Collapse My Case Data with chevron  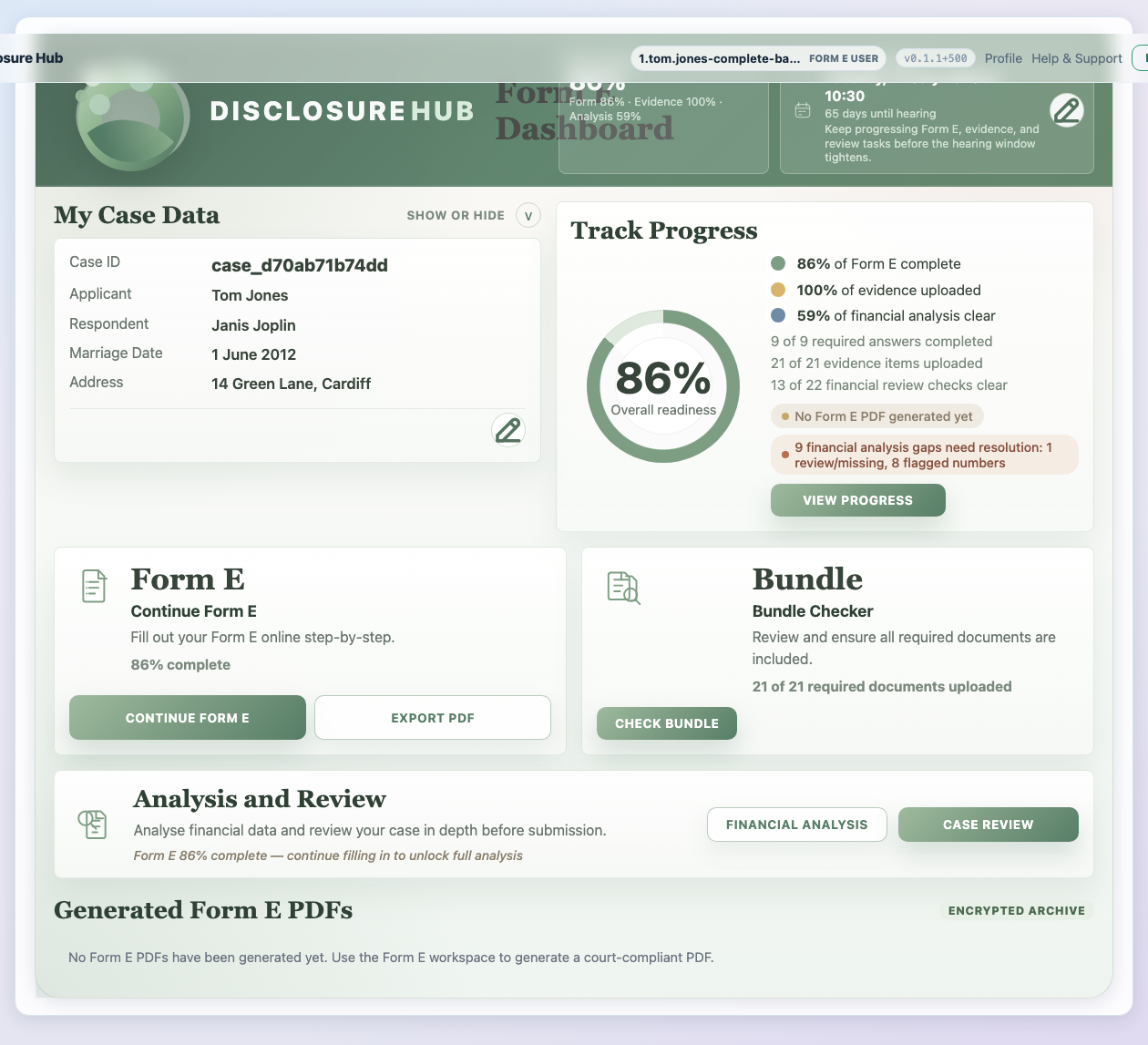coord(528,216)
